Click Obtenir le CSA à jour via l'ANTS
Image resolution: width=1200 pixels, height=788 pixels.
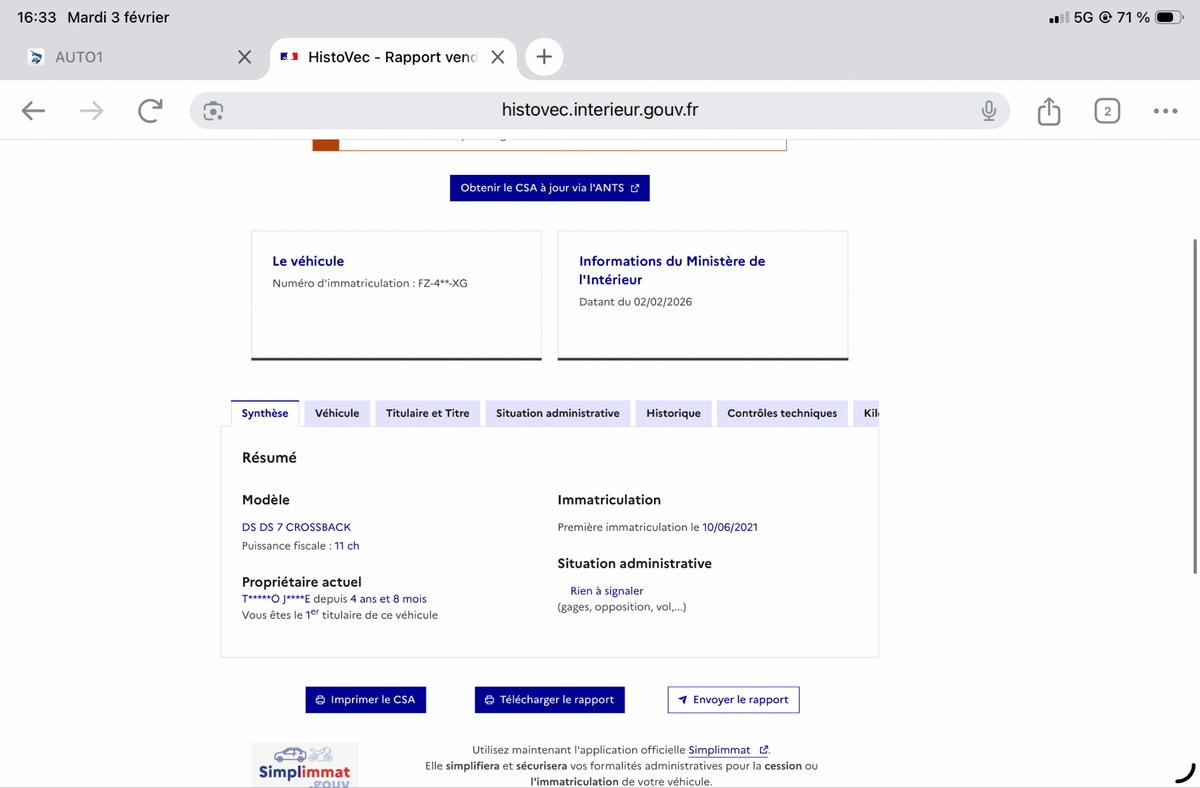pyautogui.click(x=549, y=188)
